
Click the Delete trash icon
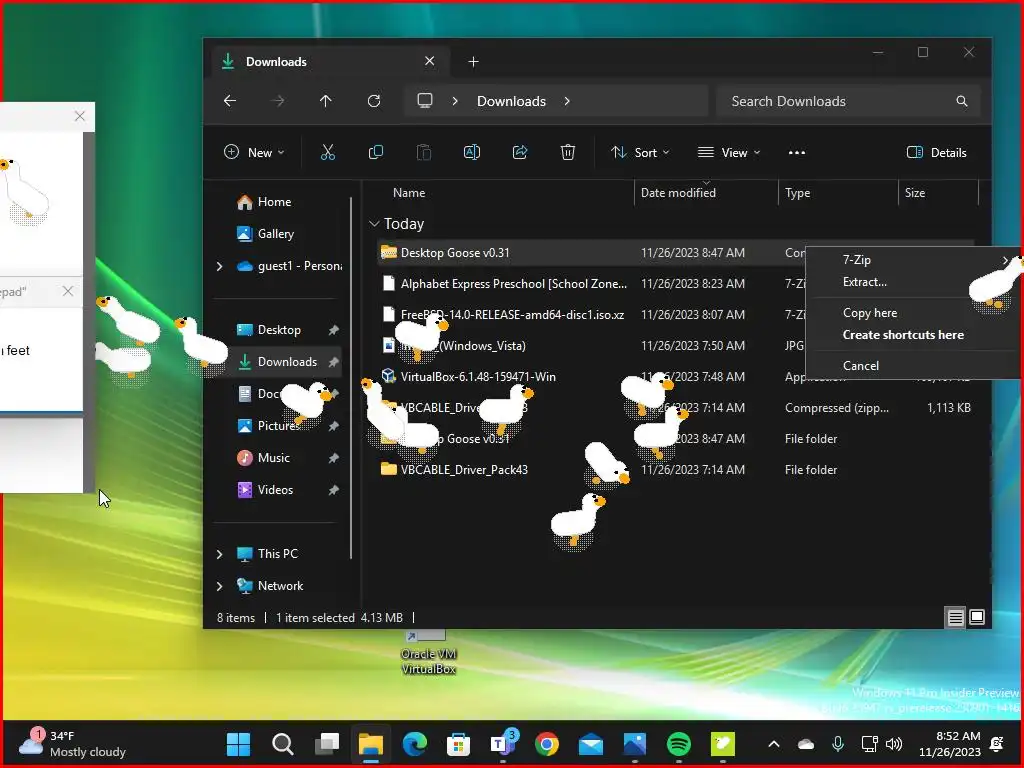click(x=568, y=153)
